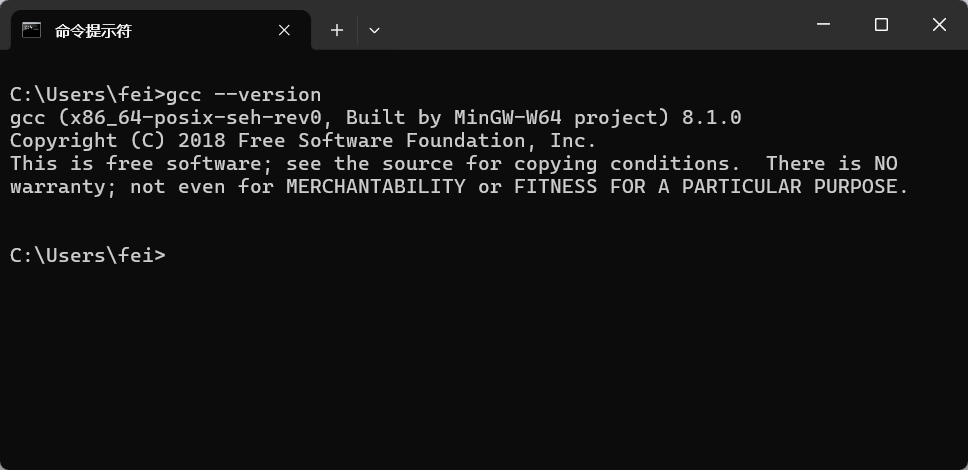Maximize the terminal window
Image resolution: width=968 pixels, height=470 pixels.
[x=881, y=25]
